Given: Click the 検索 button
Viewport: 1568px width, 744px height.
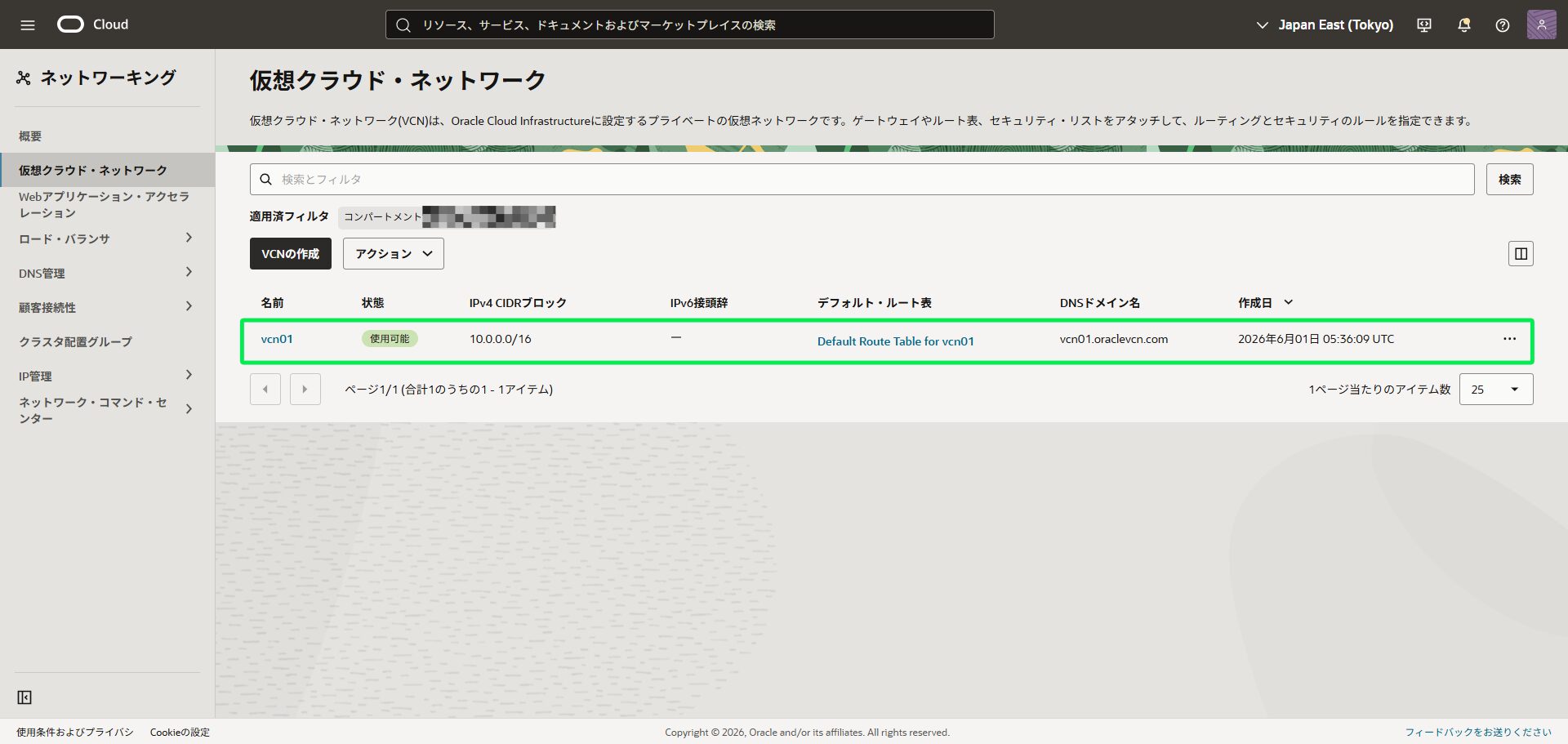Looking at the screenshot, I should [x=1510, y=180].
